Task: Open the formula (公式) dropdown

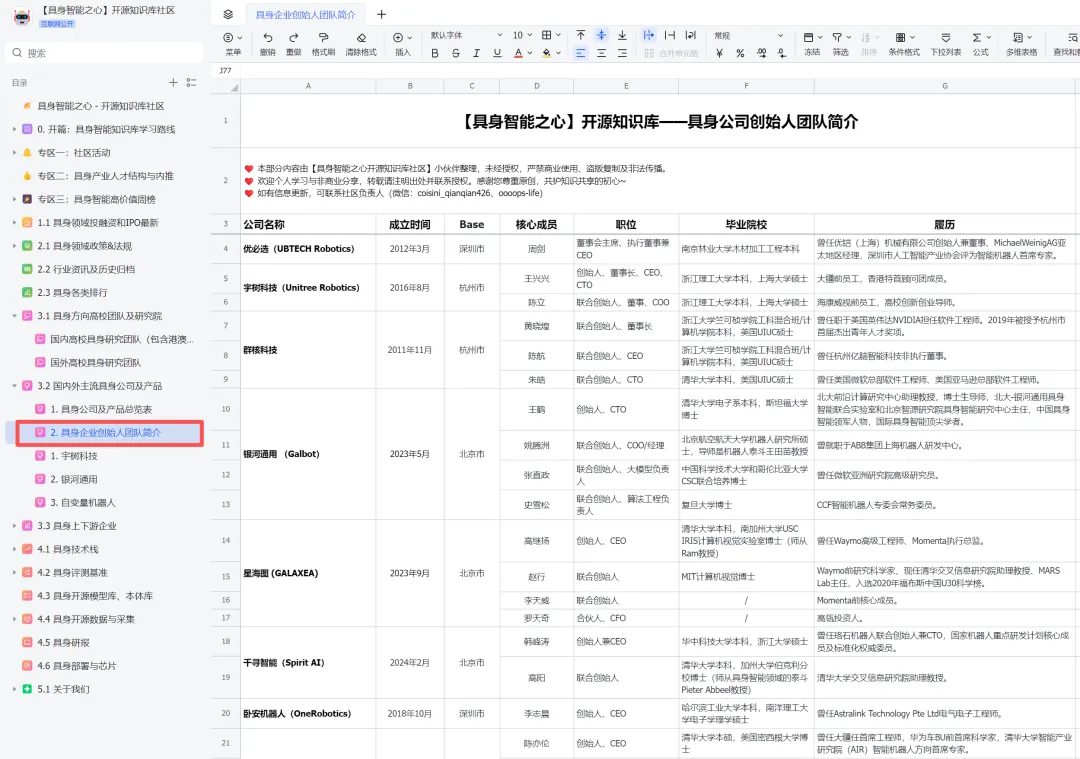Action: coord(981,44)
